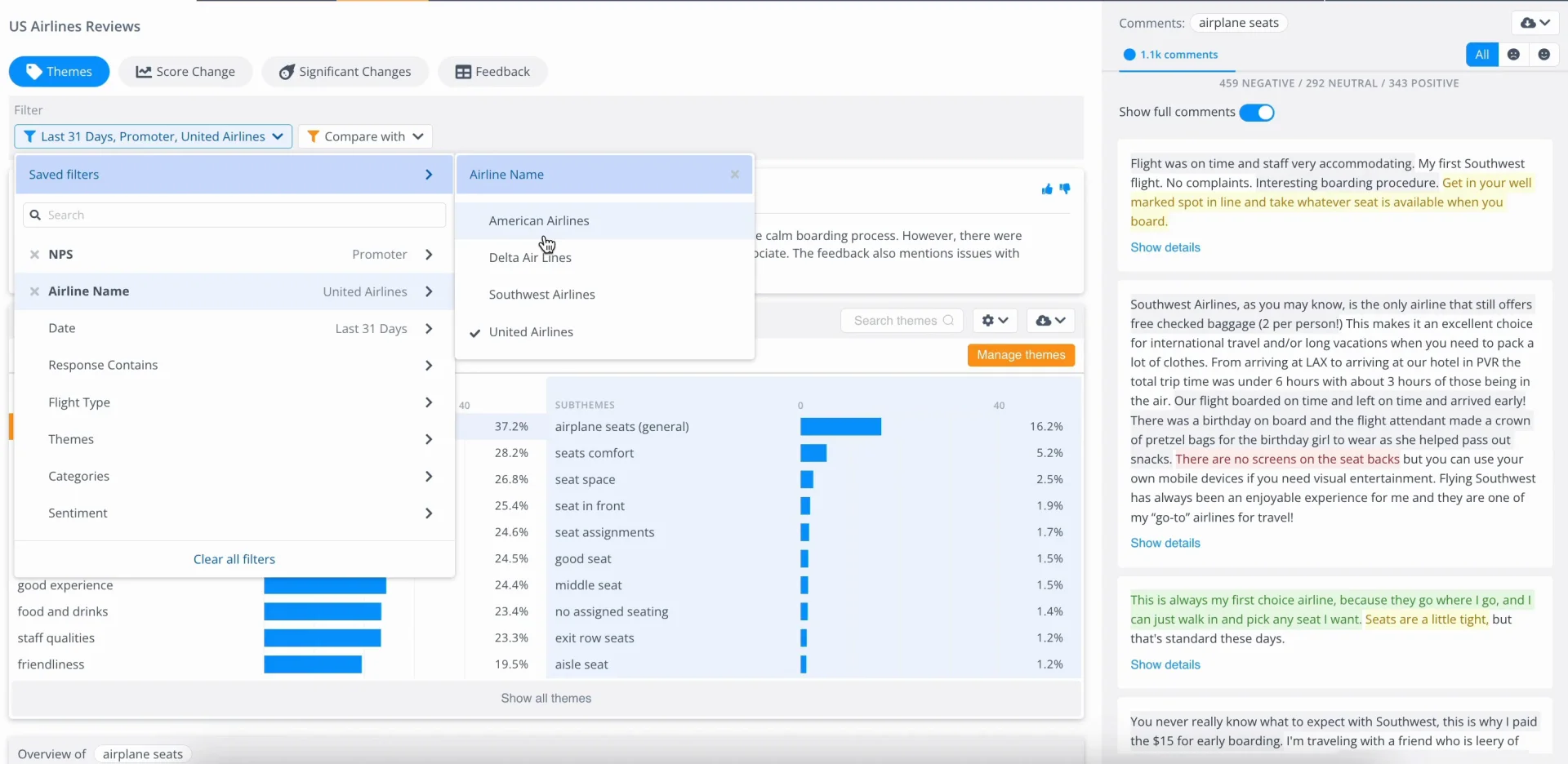Show details of first choice airline comment
This screenshot has height=764, width=1568.
coord(1165,664)
